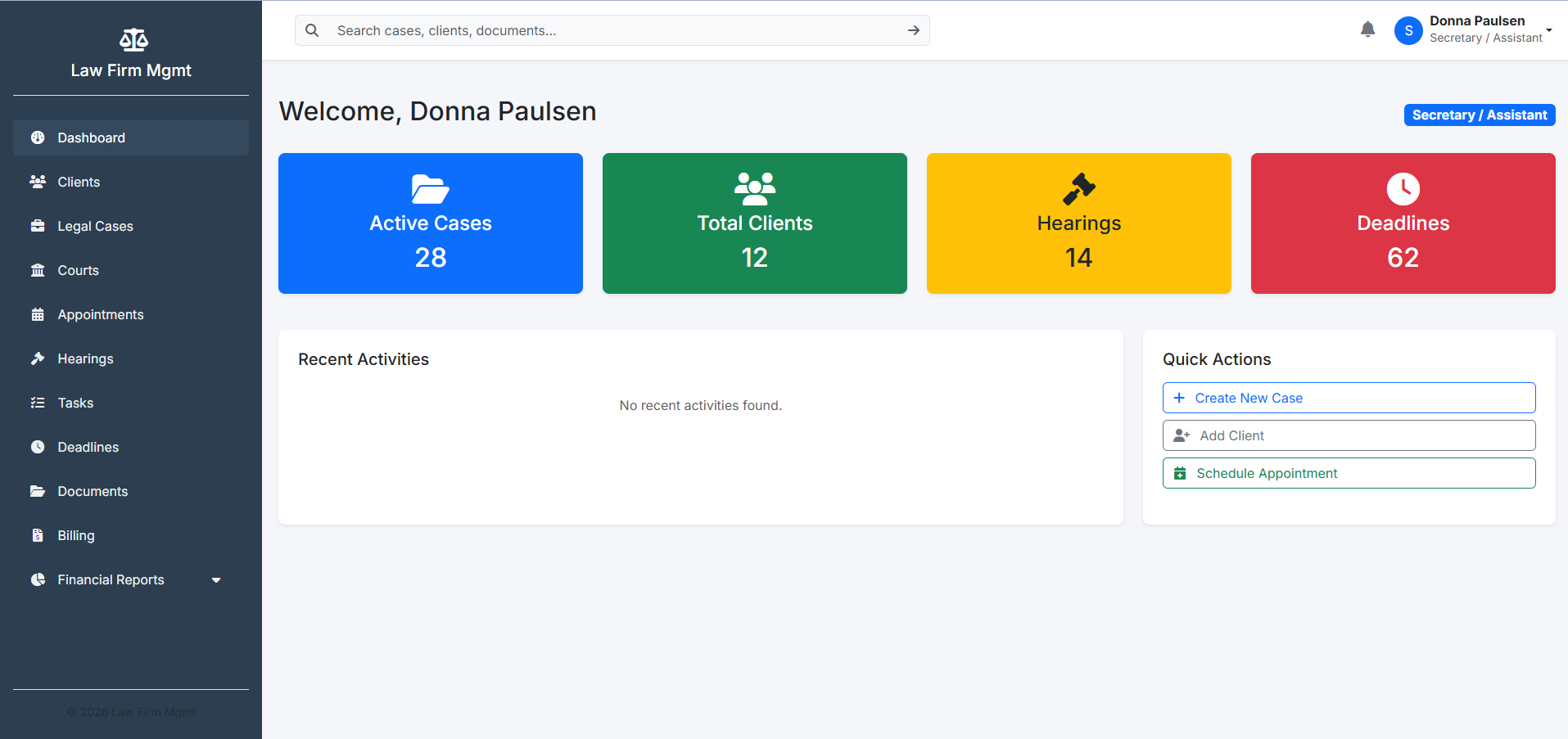Click the Tasks checklist icon in sidebar
This screenshot has height=739, width=1568.
[x=38, y=403]
